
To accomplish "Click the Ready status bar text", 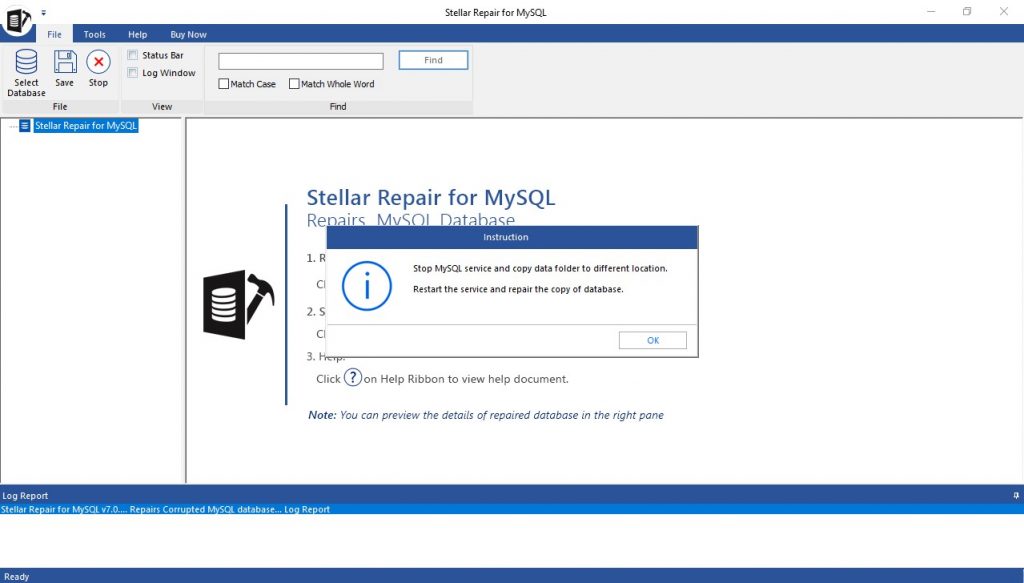I will (x=16, y=576).
